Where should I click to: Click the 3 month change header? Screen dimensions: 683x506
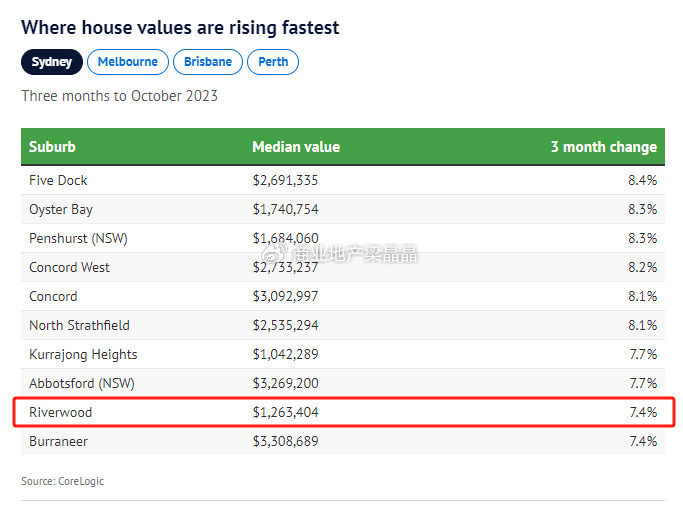coord(603,147)
